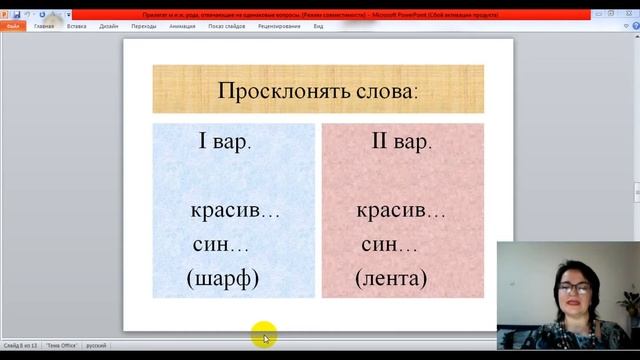This screenshot has height=360, width=640.
Task: Select the slide title 'Просклонять слова:'
Action: pyautogui.click(x=318, y=90)
